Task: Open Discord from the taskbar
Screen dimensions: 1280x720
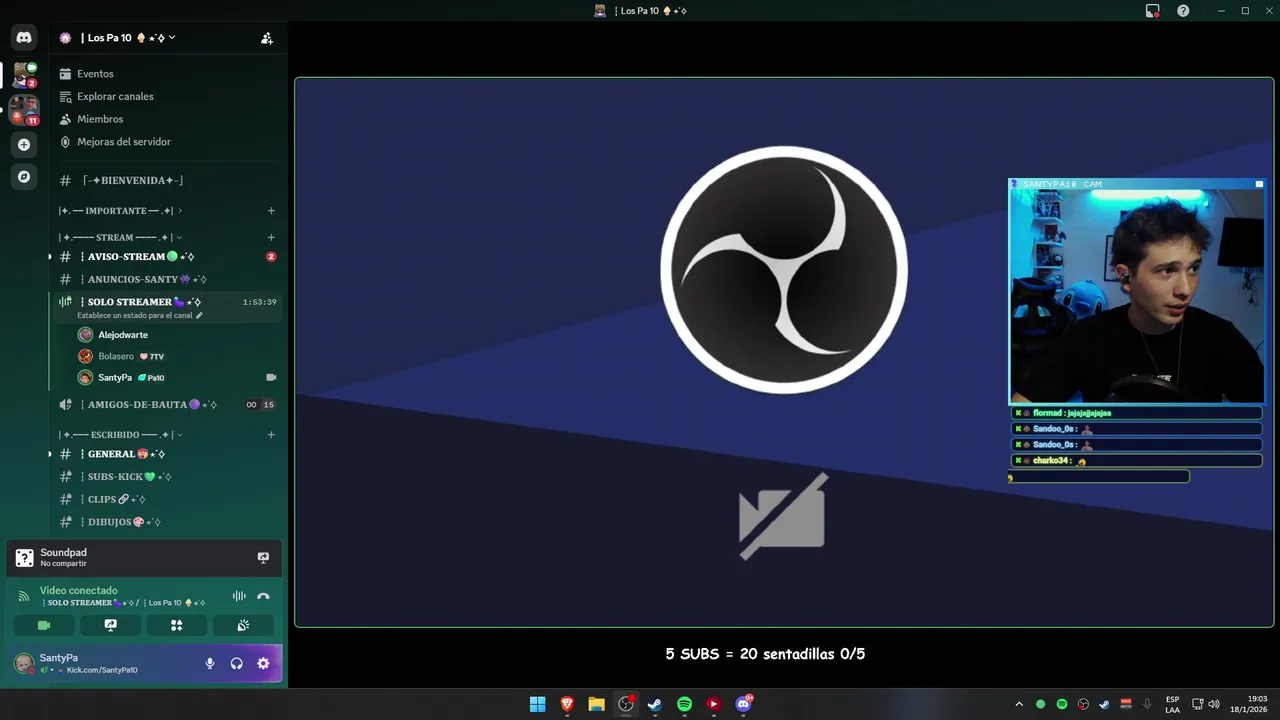Action: [743, 704]
